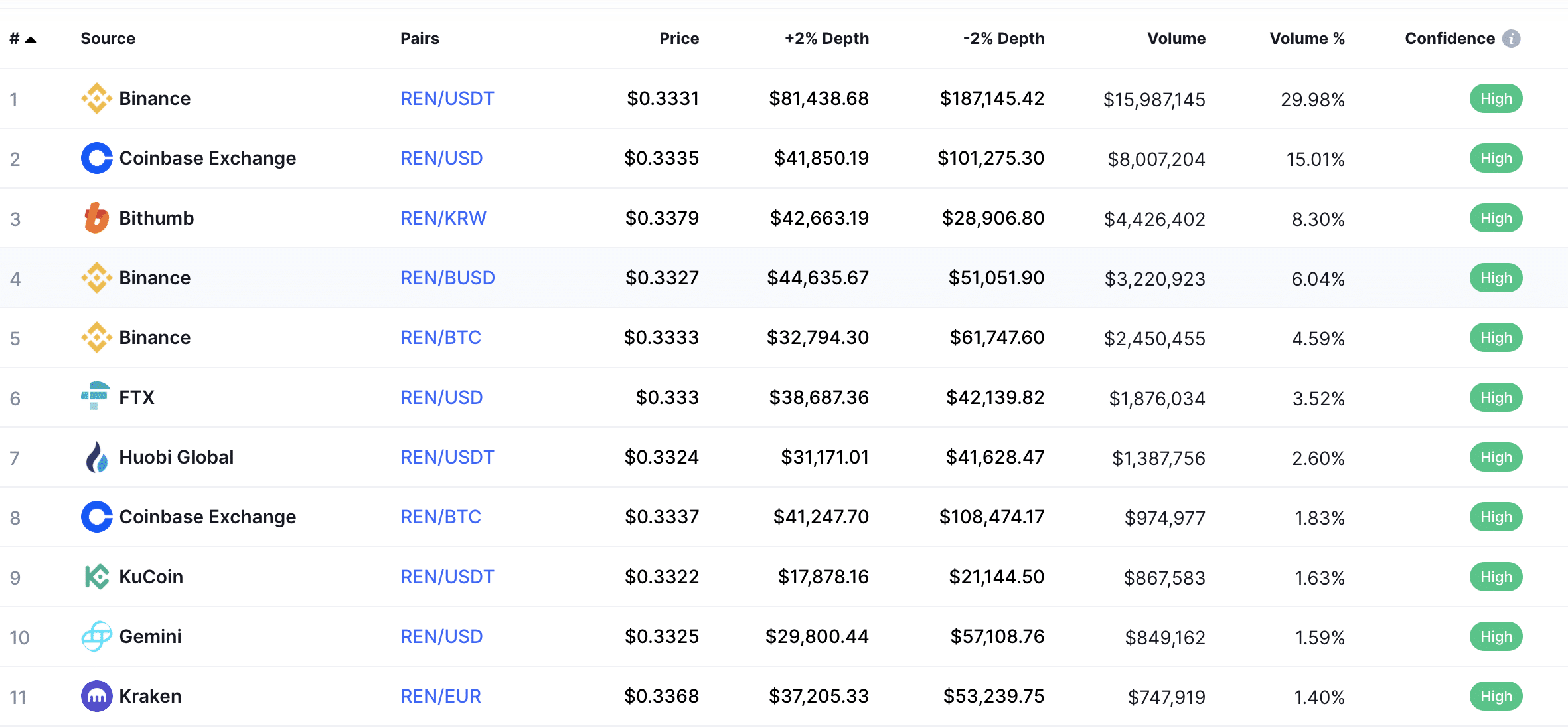The height and width of the screenshot is (728, 1568).
Task: Click the Gemini exchange name
Action: click(x=150, y=636)
